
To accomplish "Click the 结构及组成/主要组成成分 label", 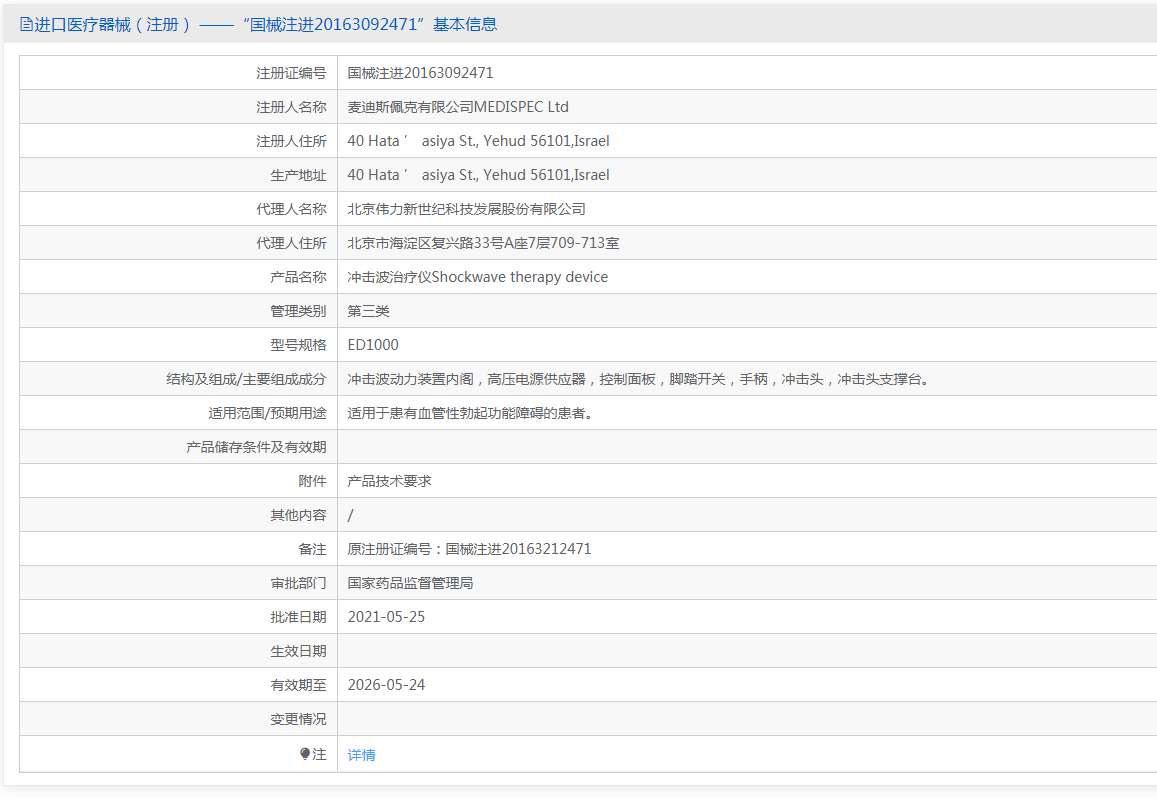I will pos(246,379).
